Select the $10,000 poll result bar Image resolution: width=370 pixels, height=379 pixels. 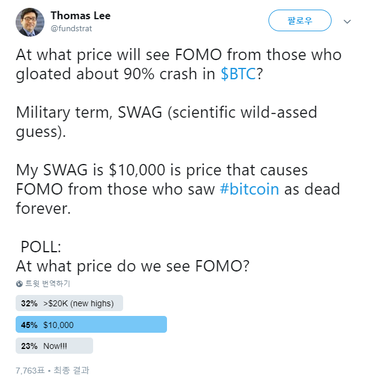[x=91, y=325]
